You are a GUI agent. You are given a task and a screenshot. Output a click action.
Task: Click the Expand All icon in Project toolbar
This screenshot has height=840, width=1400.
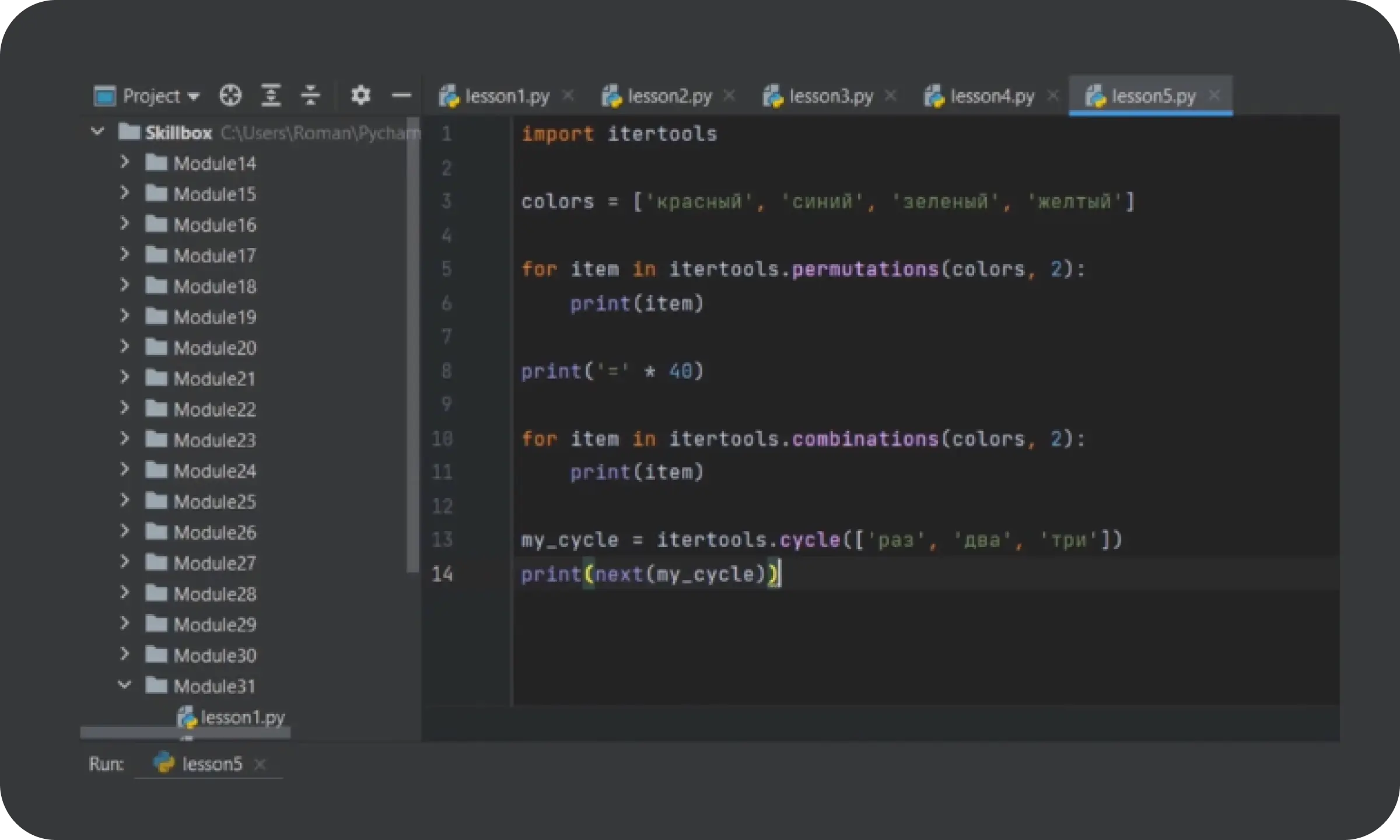[x=271, y=95]
